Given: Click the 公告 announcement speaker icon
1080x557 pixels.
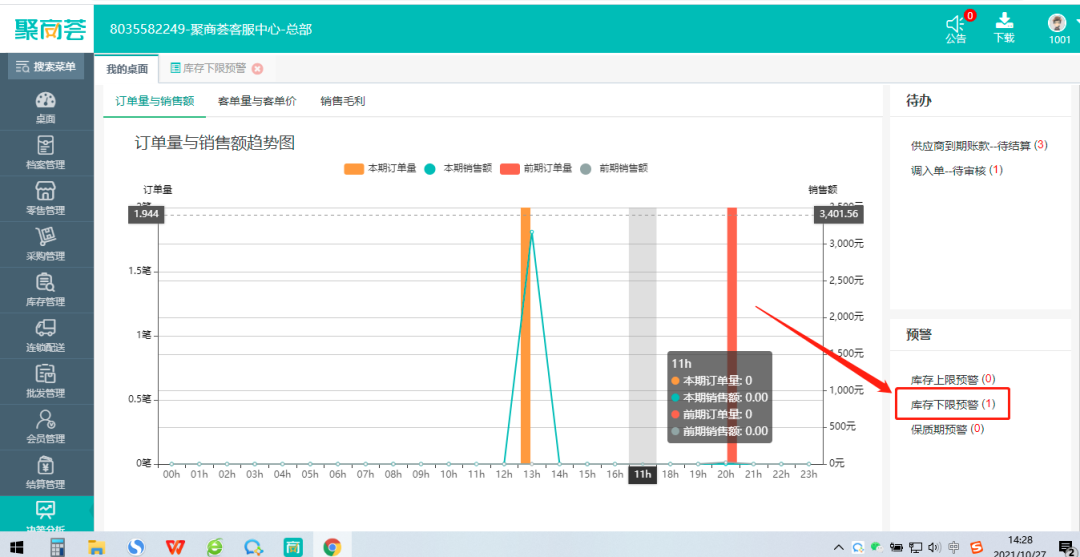Looking at the screenshot, I should coord(956,23).
